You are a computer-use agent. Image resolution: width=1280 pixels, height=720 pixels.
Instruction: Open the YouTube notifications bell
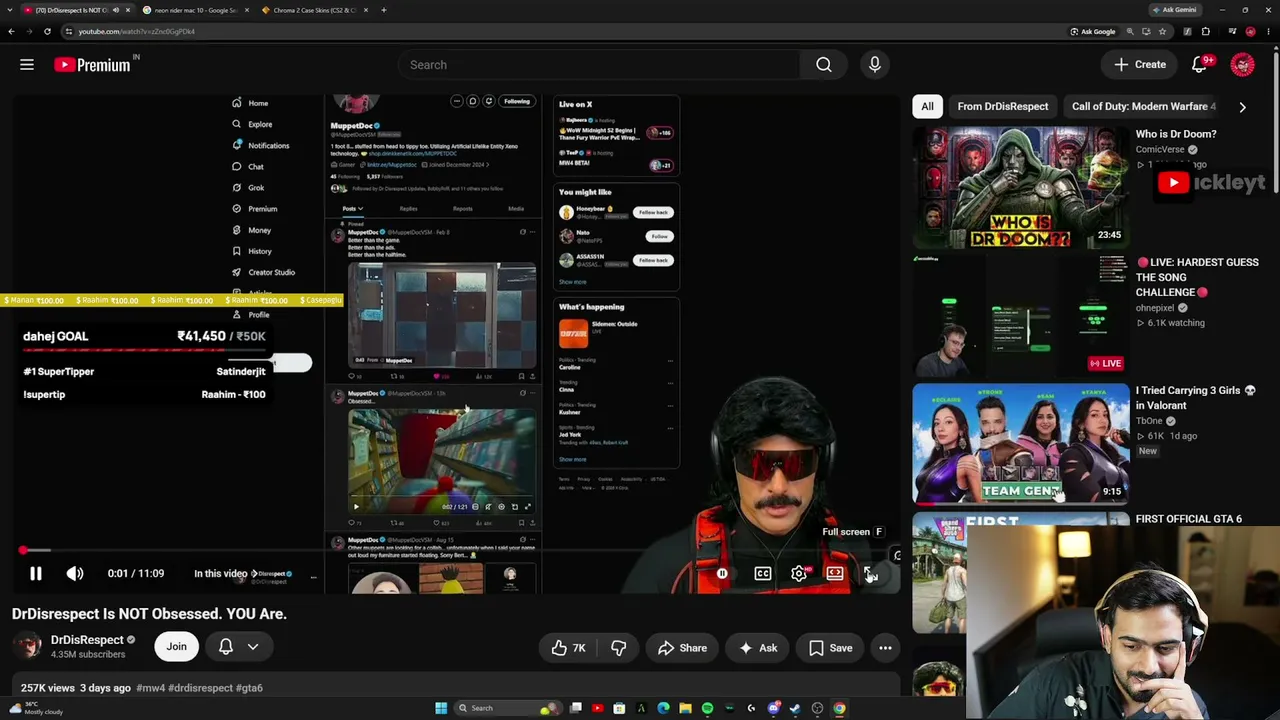(1200, 65)
